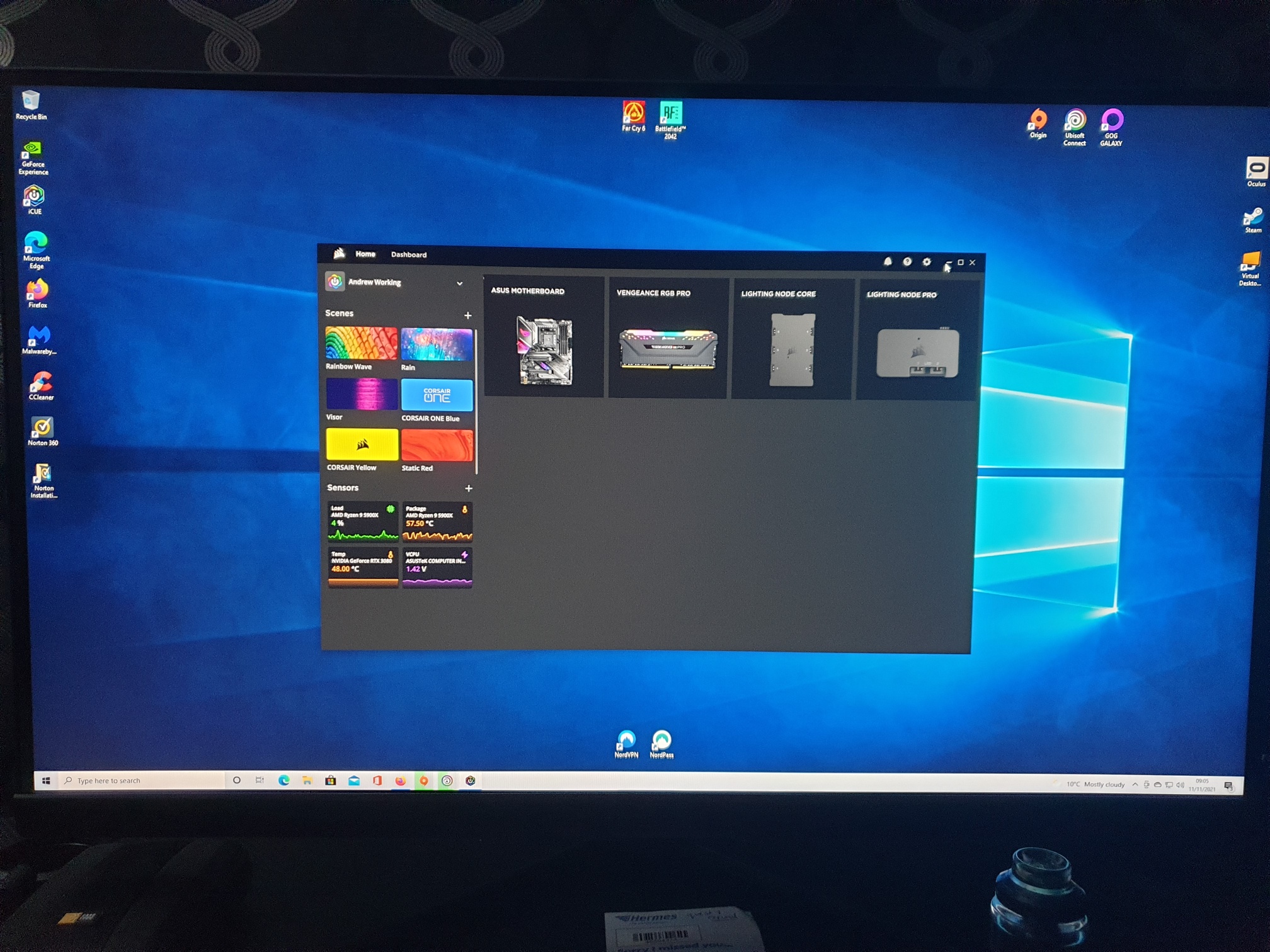The width and height of the screenshot is (1270, 952).
Task: Click the GOG GALAXY desktop icon
Action: 1111,128
